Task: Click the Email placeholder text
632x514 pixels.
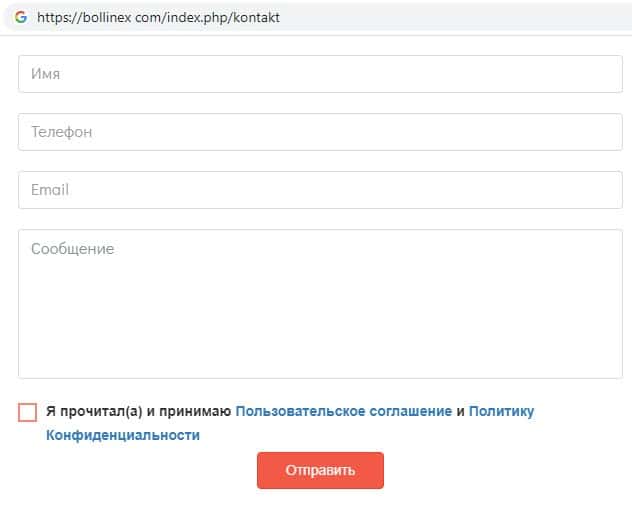Action: tap(50, 190)
